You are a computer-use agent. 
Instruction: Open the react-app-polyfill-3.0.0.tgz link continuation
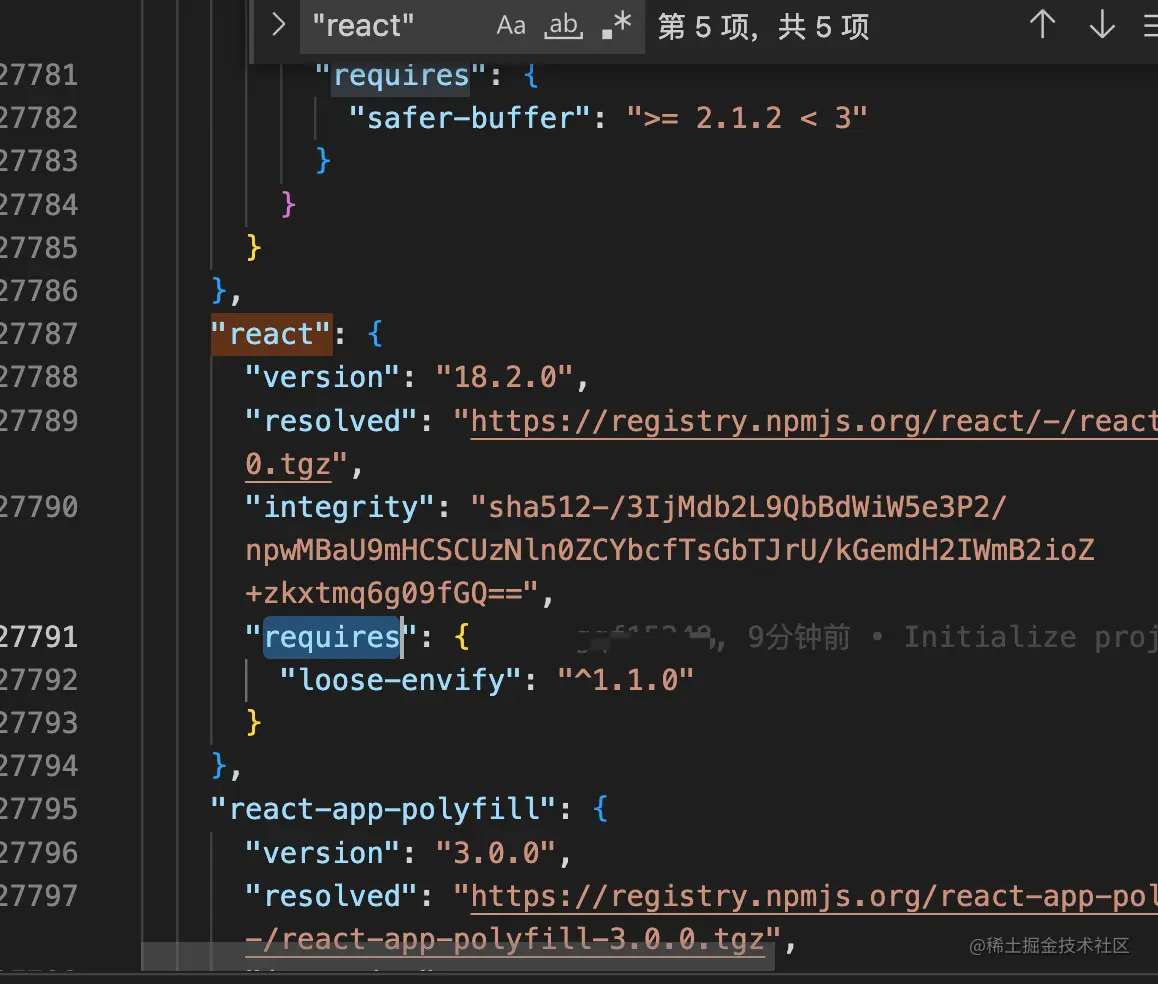pos(504,939)
